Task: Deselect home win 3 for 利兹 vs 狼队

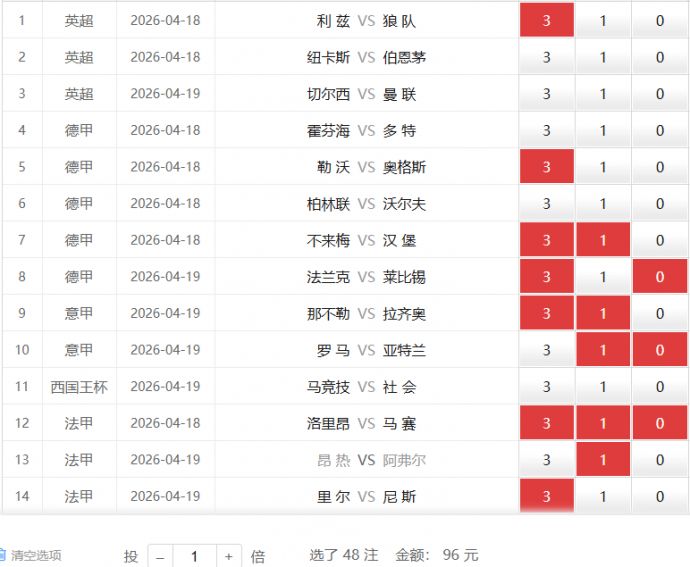Action: point(546,21)
